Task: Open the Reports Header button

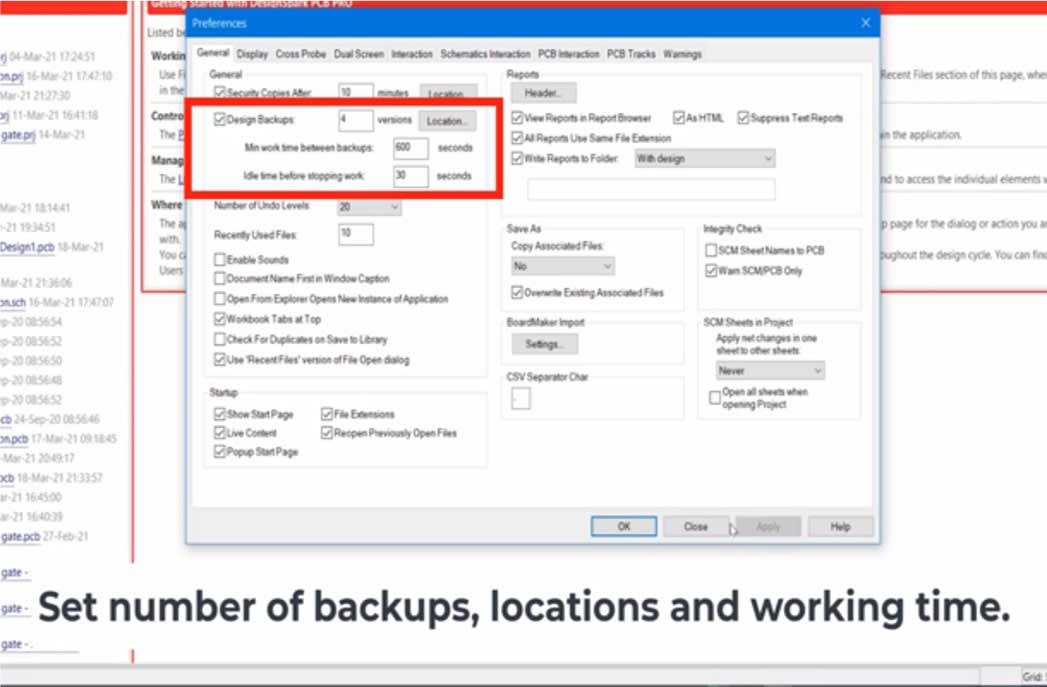Action: (x=544, y=93)
